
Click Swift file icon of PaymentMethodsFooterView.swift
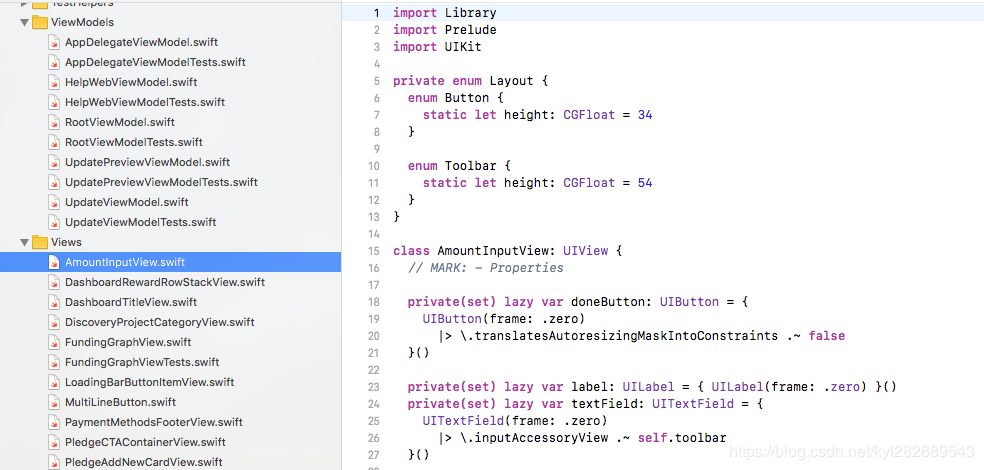pos(55,423)
